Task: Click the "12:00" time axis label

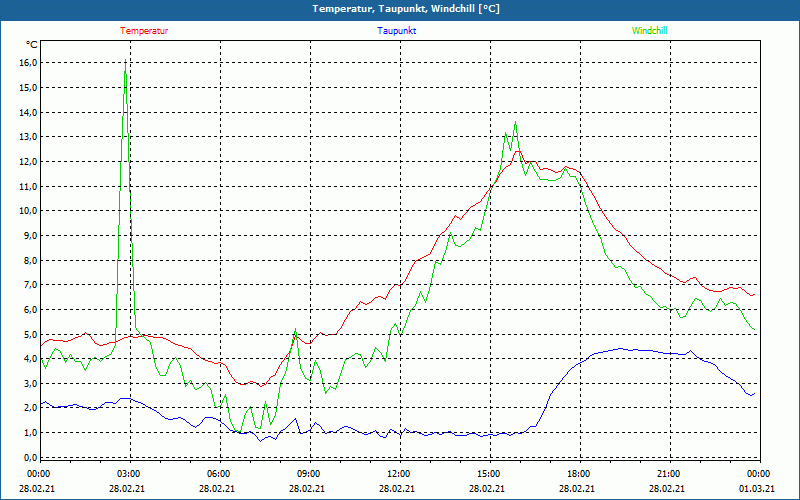Action: [x=399, y=474]
